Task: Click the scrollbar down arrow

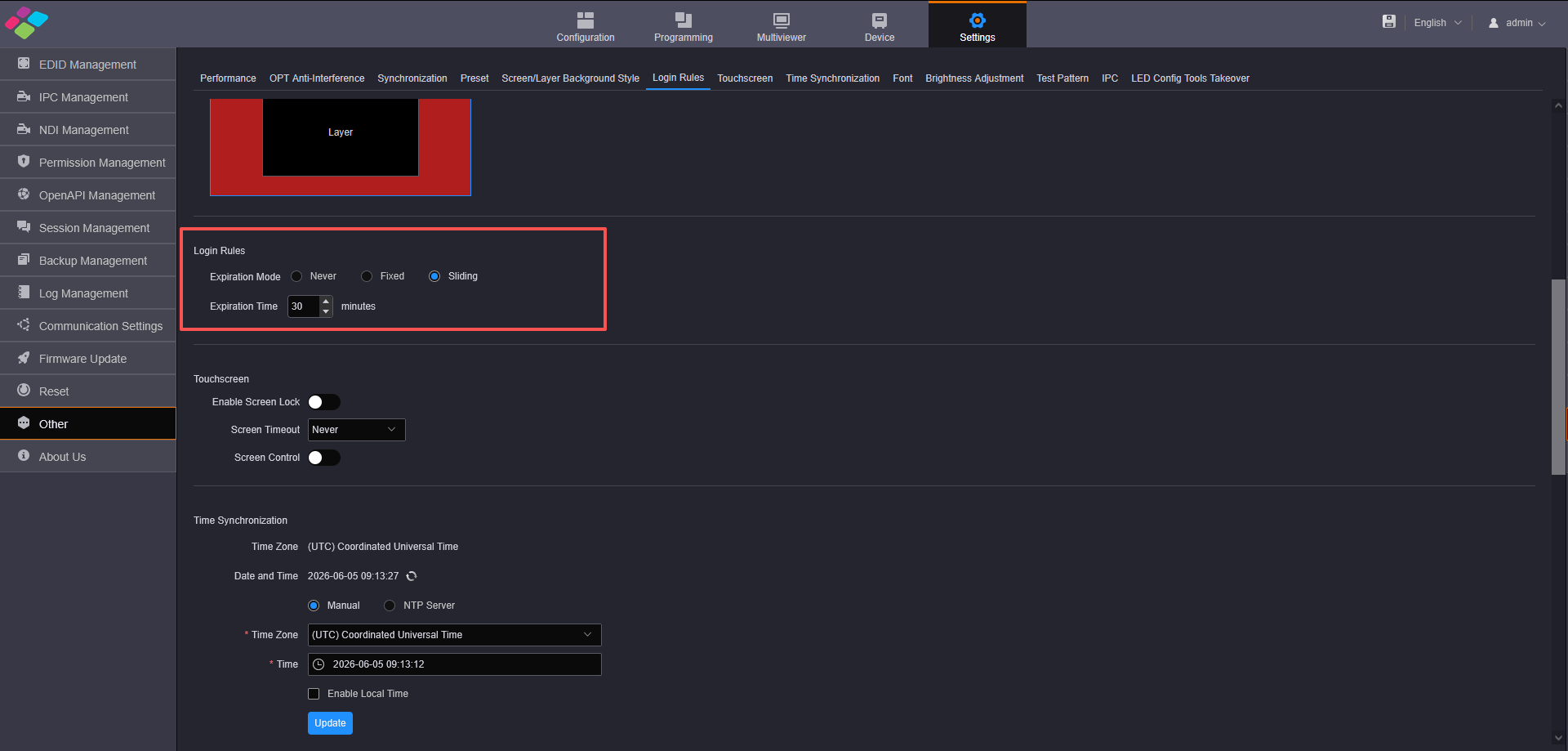Action: tap(1558, 738)
